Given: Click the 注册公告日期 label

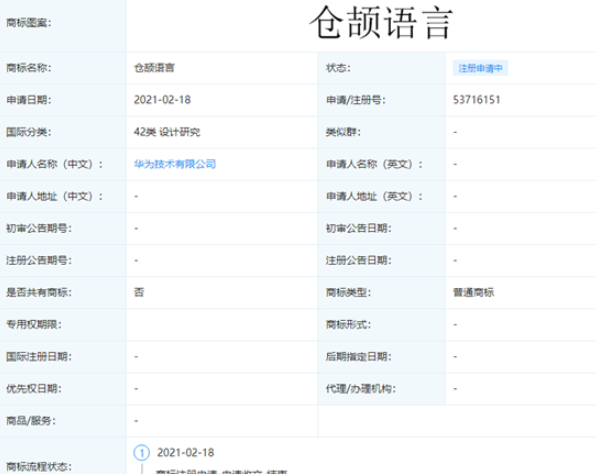Looking at the screenshot, I should [x=358, y=261].
